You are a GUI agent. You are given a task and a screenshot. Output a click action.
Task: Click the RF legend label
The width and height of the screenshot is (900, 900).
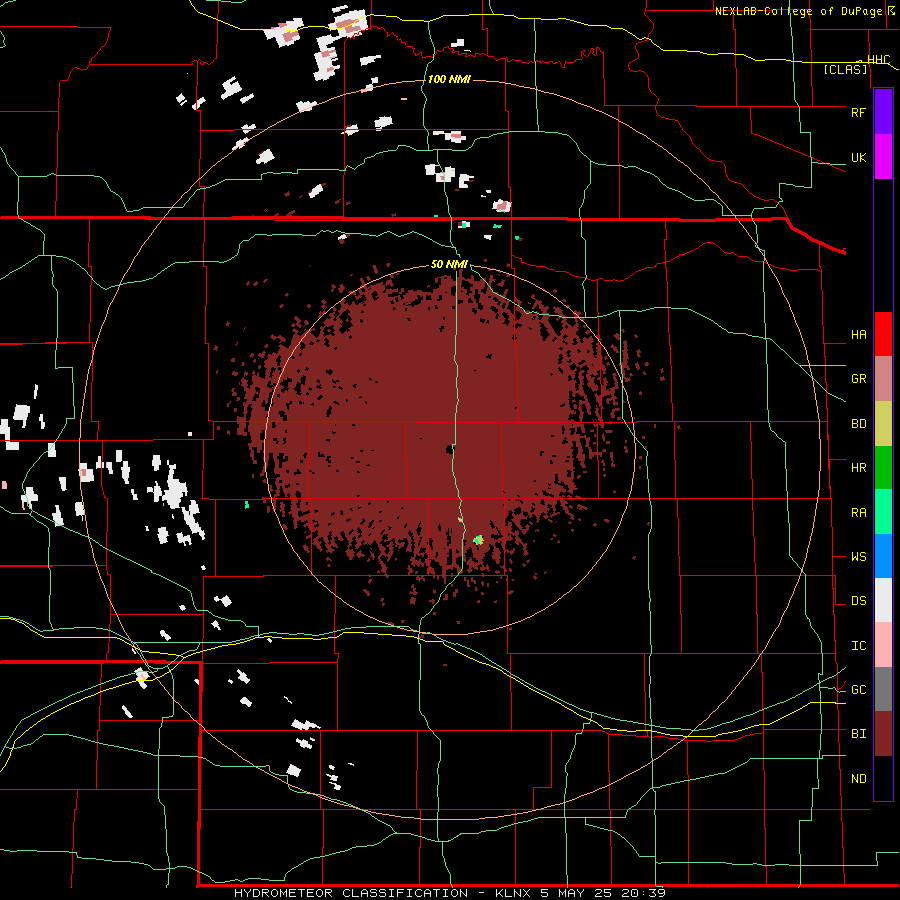(x=858, y=112)
